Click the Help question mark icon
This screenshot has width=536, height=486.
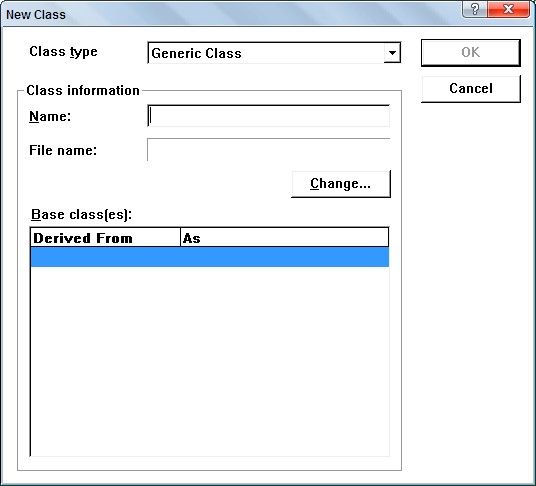tap(475, 9)
